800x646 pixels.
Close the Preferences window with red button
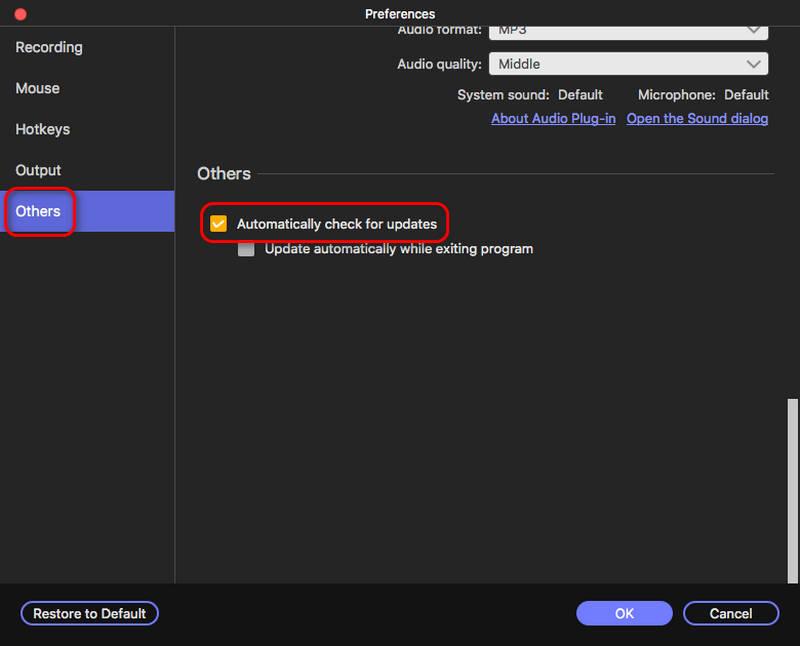click(x=20, y=14)
